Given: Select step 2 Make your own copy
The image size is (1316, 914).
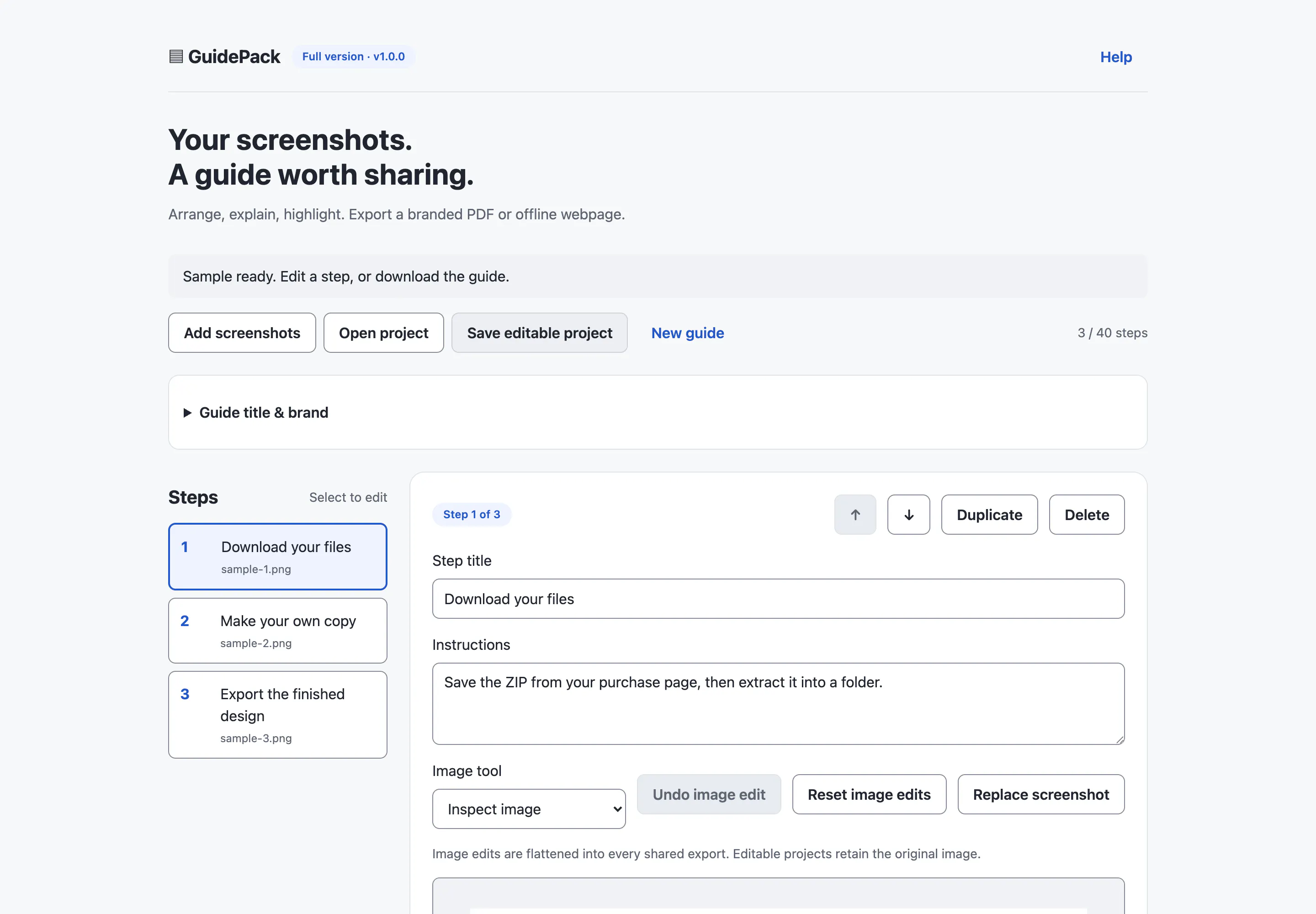Looking at the screenshot, I should pos(277,631).
